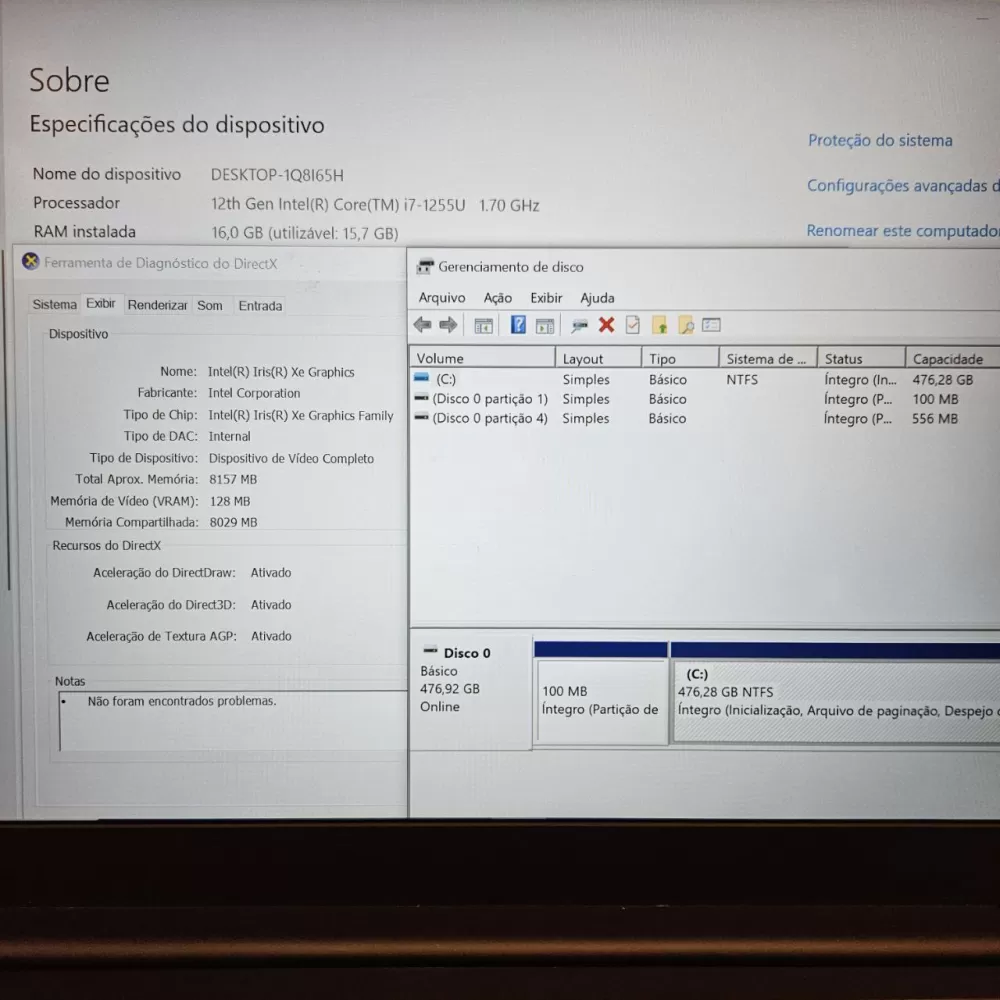Click the processor value 12th Gen Intel Core i7-1255U
This screenshot has width=1000, height=1000.
375,205
